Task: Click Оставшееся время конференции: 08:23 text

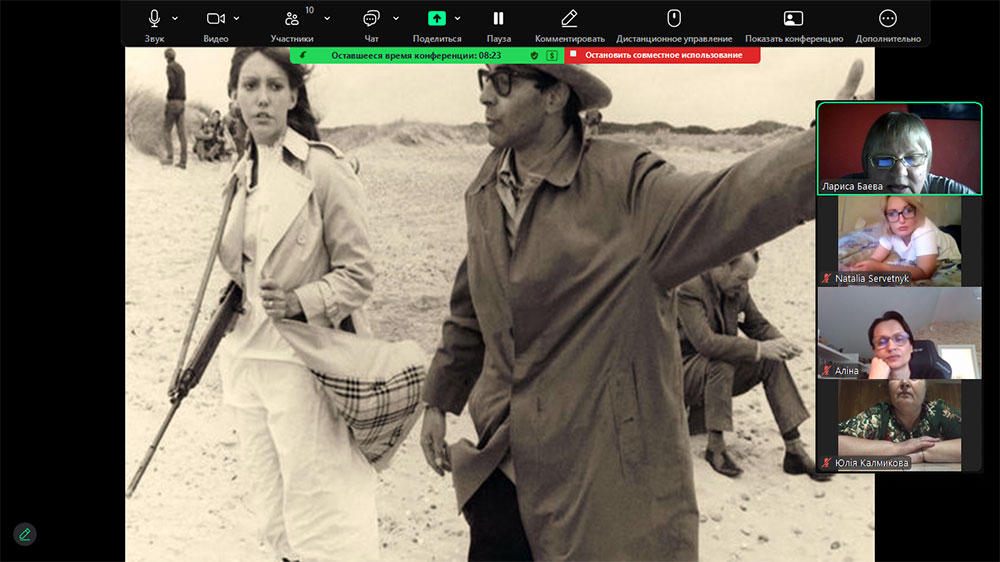Action: 416,55
